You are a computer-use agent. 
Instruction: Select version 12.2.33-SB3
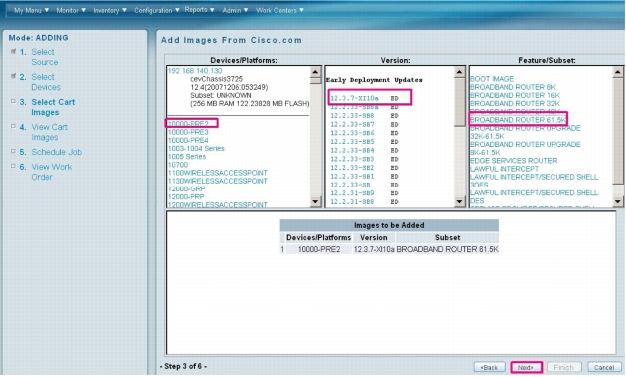pyautogui.click(x=352, y=159)
